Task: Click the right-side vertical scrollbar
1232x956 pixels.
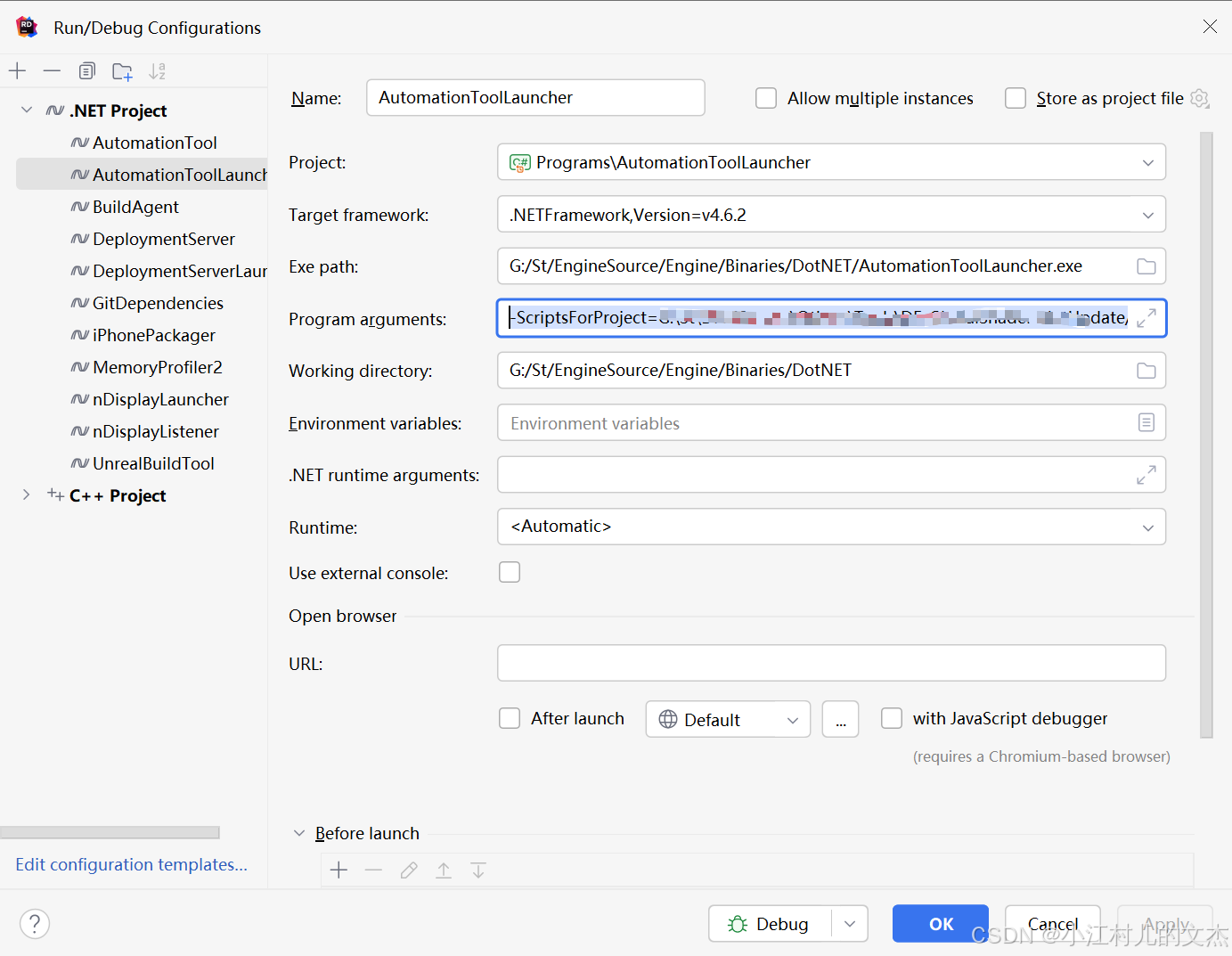Action: [x=1206, y=435]
